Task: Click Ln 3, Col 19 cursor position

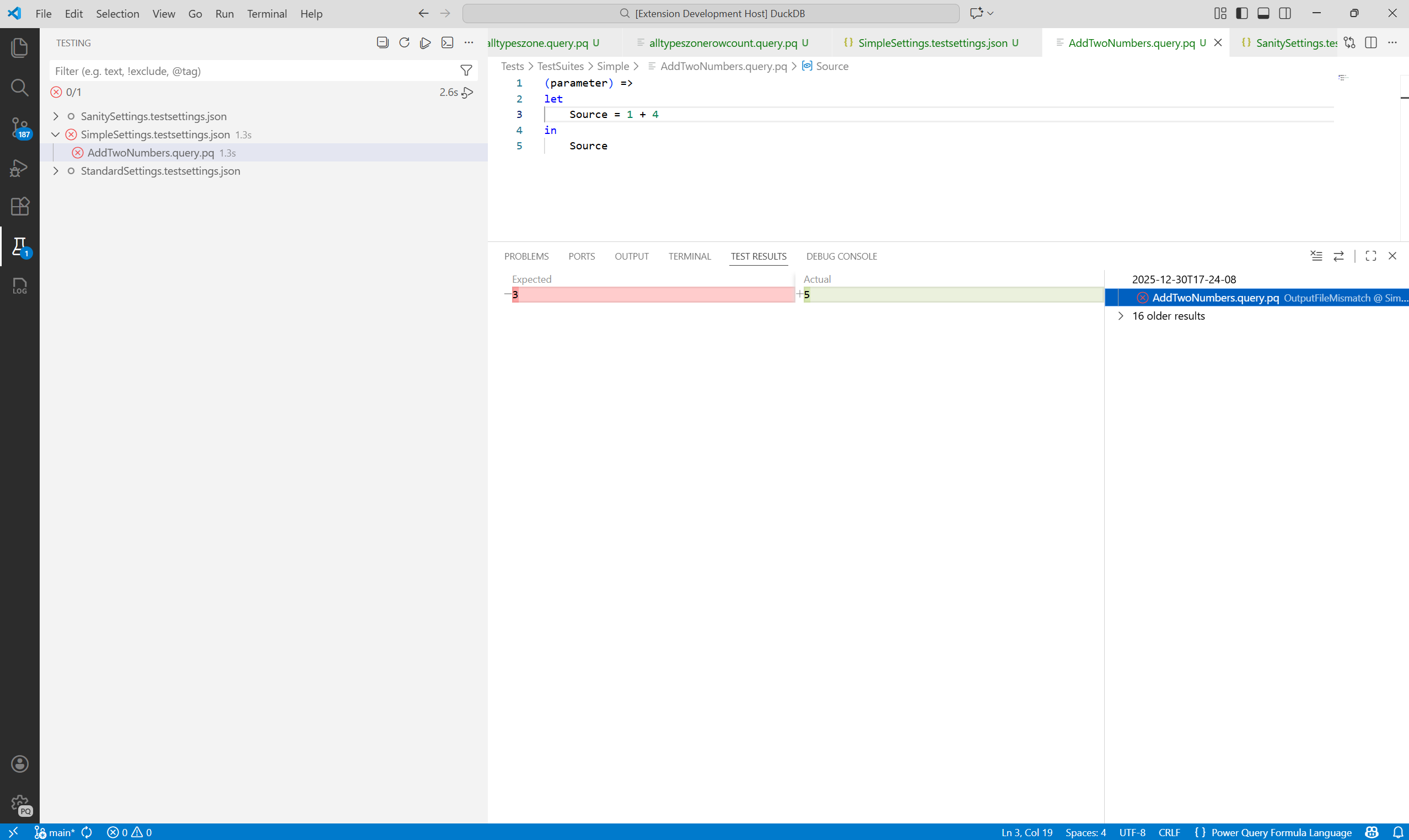Action: point(1027,832)
